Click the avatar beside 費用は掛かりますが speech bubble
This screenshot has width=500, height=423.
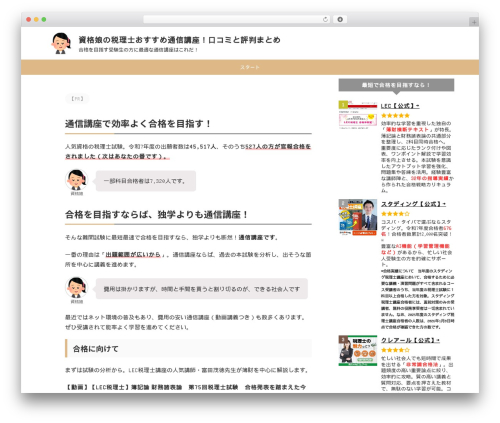coord(76,287)
